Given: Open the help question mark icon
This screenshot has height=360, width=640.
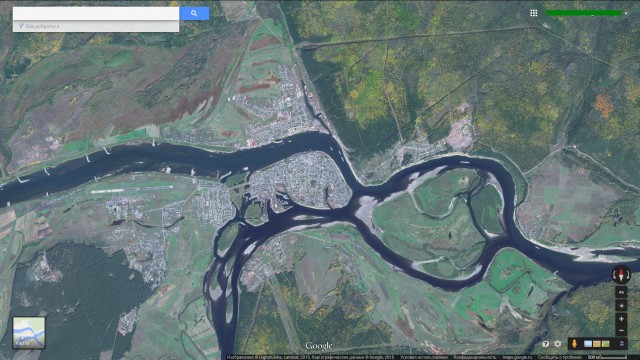Looking at the screenshot, I should 545,344.
